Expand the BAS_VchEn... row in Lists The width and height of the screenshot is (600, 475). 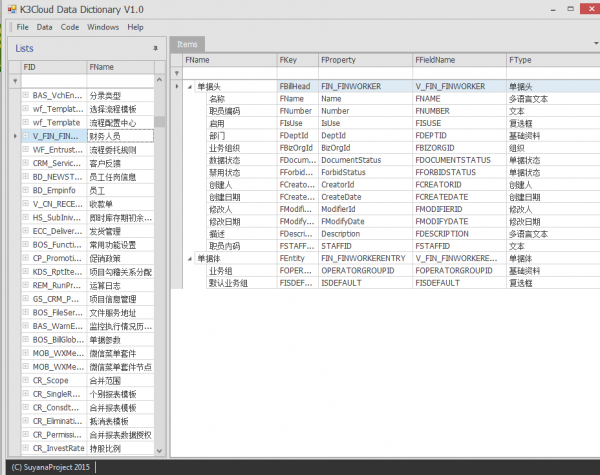pyautogui.click(x=26, y=94)
